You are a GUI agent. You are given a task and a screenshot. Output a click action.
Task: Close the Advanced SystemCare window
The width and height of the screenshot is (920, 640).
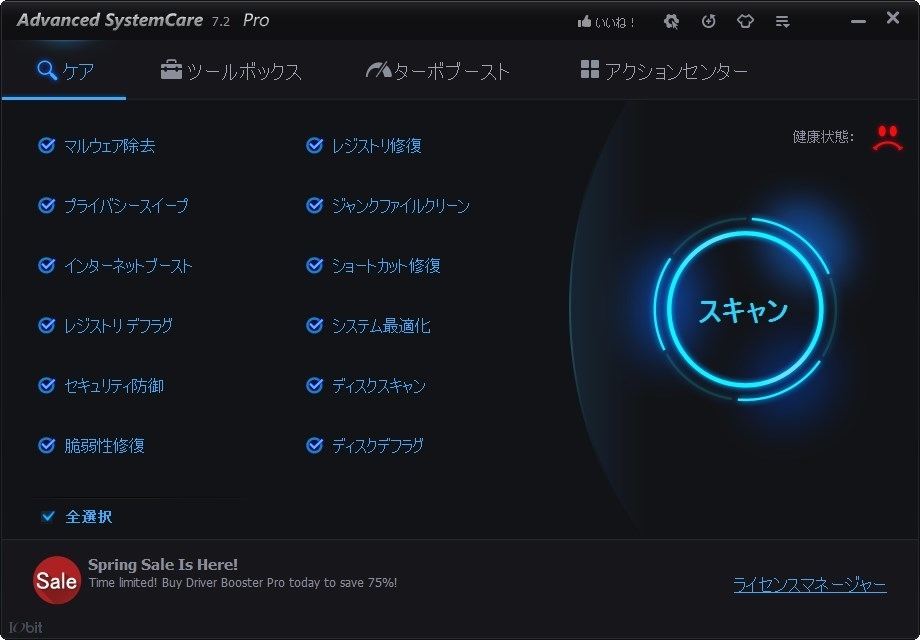coord(892,18)
